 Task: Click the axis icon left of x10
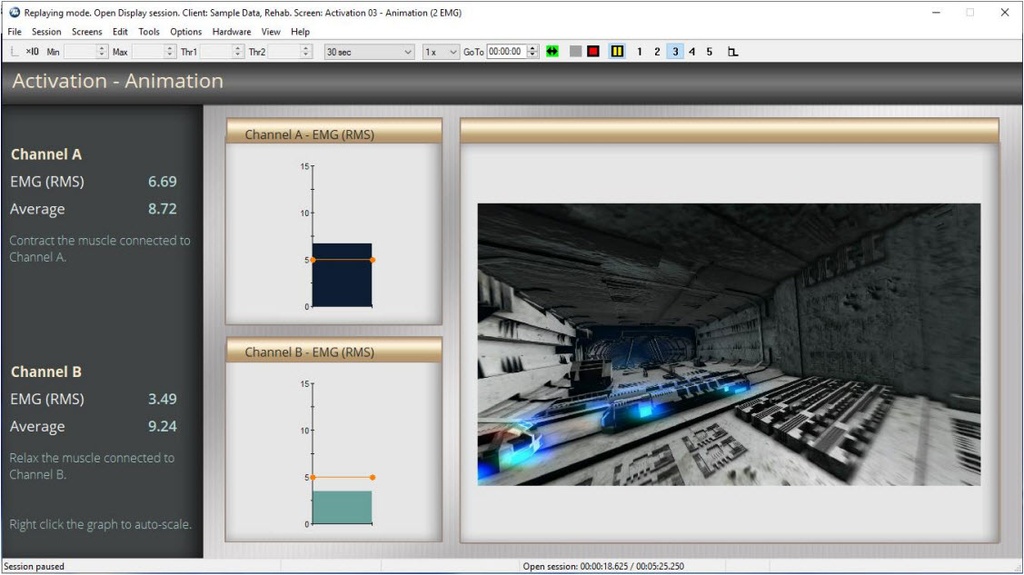coord(14,52)
